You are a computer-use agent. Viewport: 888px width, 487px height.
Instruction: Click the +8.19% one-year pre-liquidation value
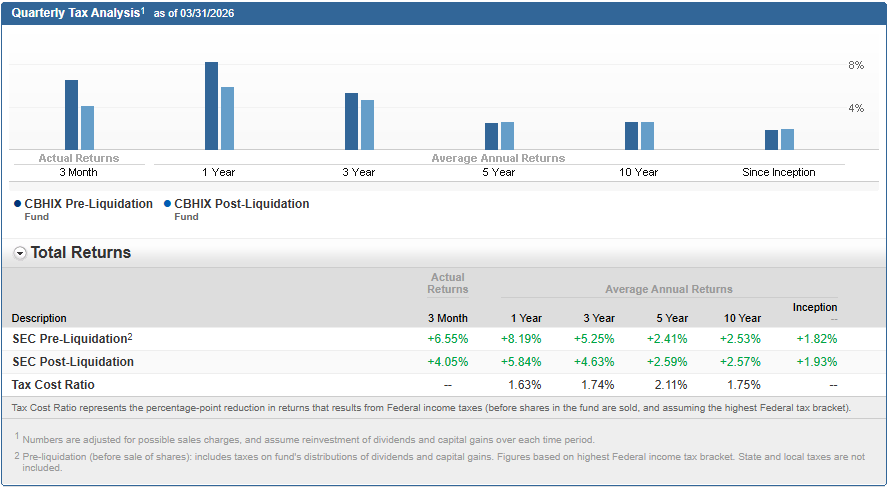(x=521, y=339)
